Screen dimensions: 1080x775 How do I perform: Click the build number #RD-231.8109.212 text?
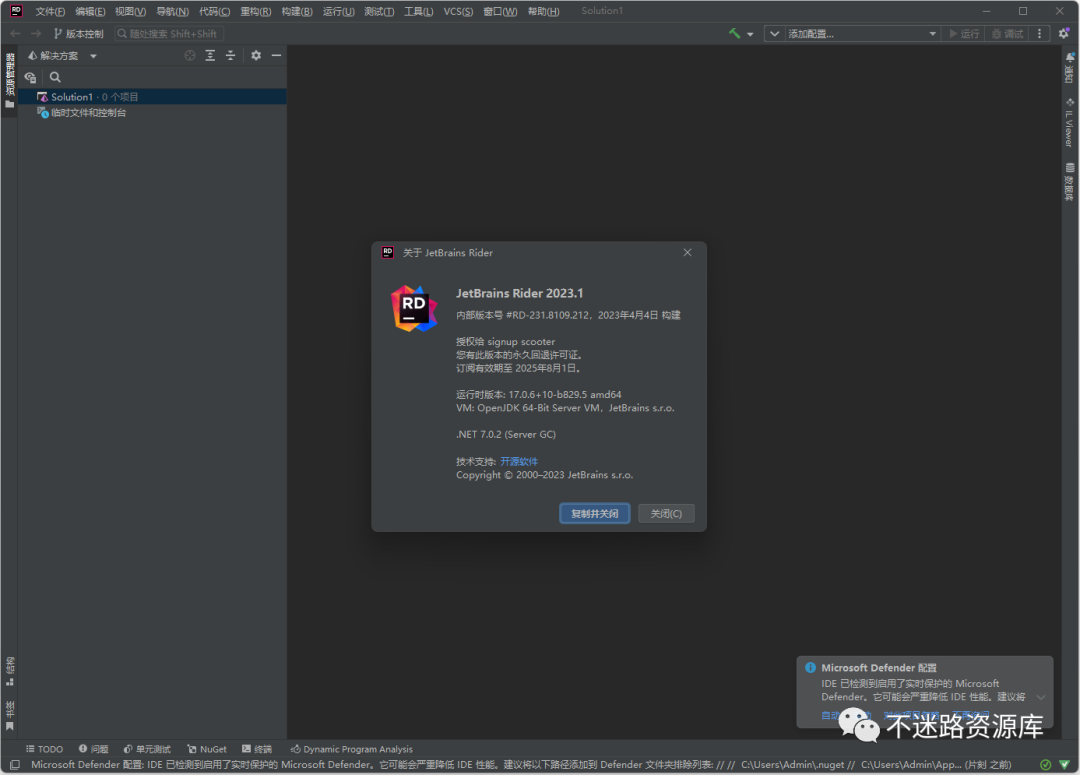(x=548, y=315)
